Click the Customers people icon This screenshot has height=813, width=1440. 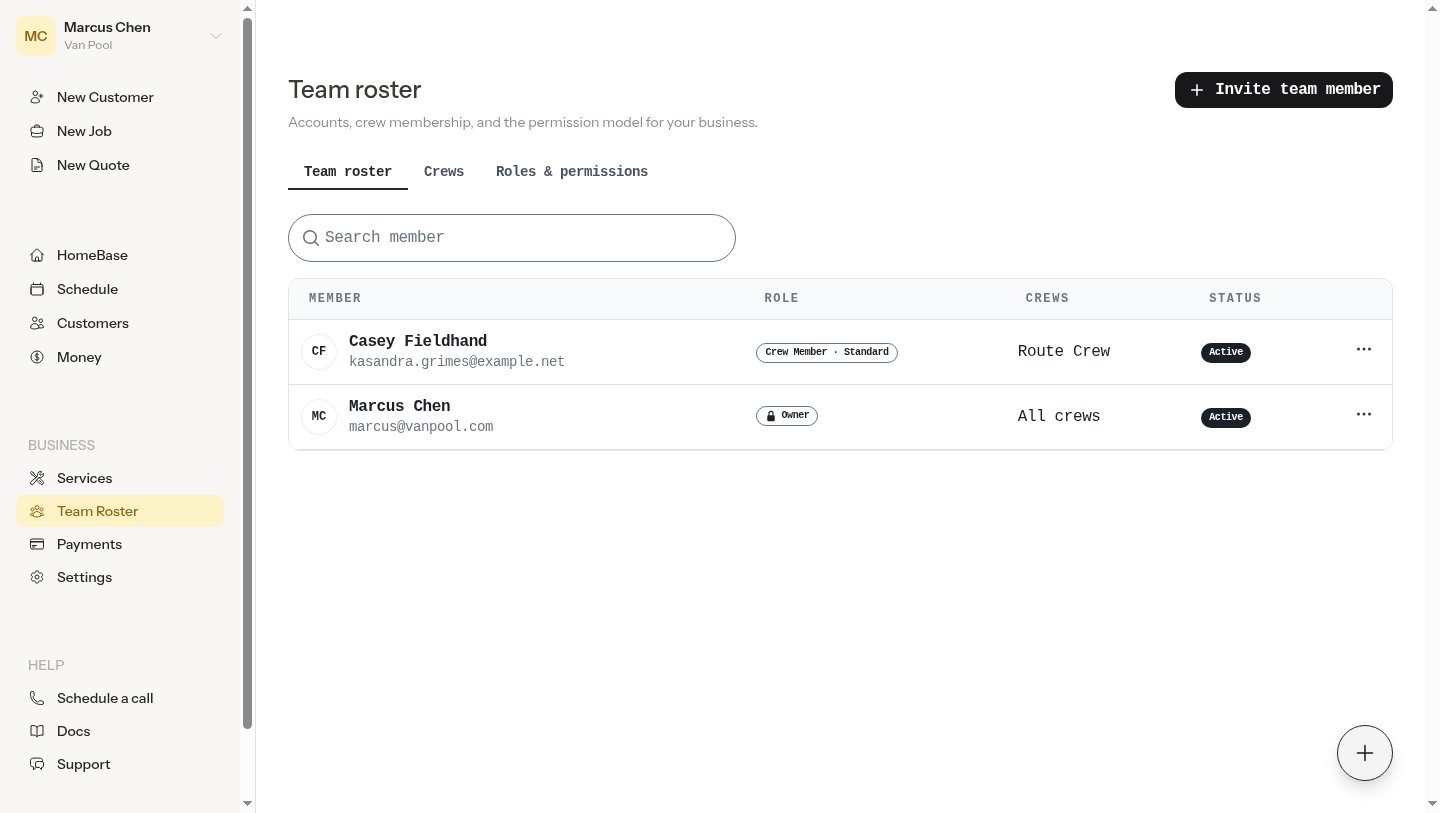[x=37, y=323]
